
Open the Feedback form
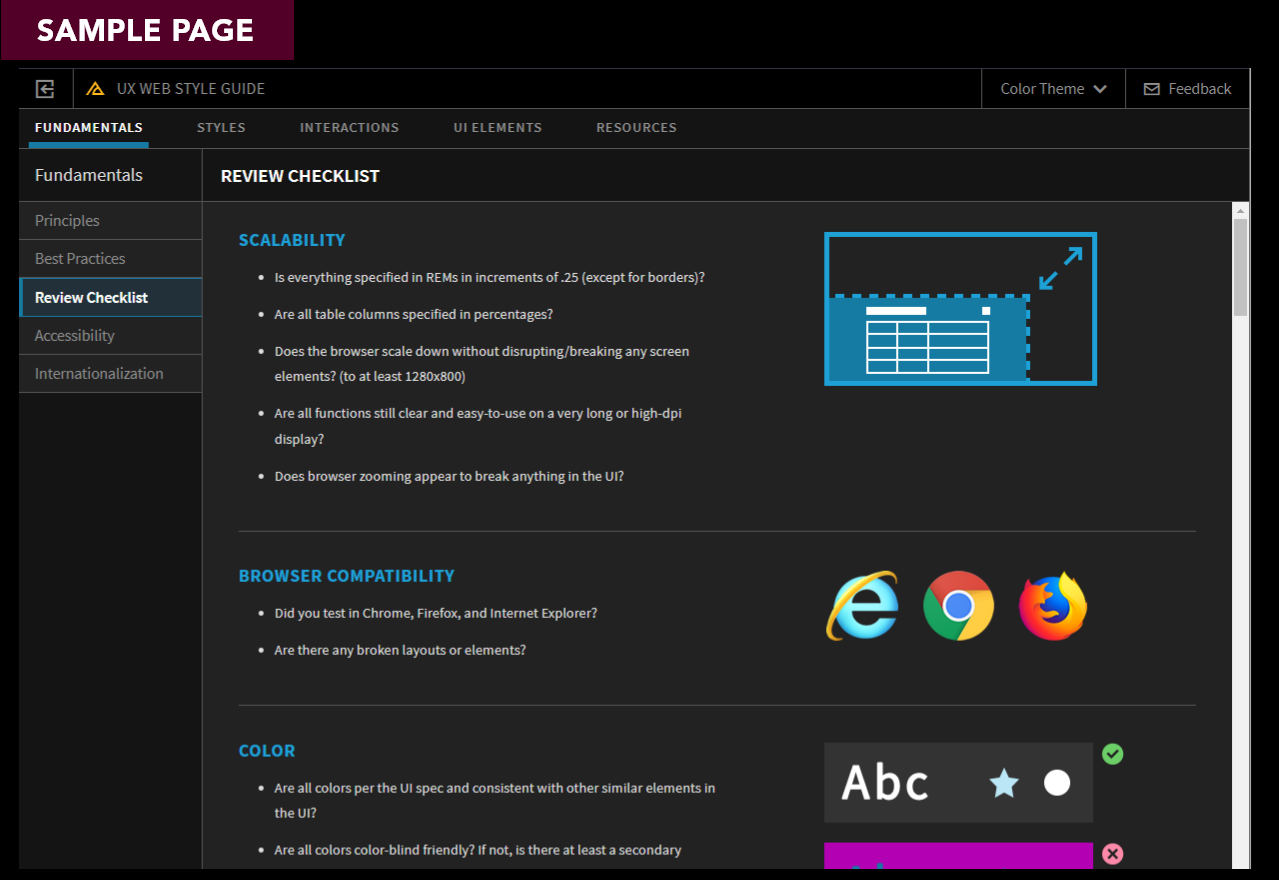point(1187,89)
